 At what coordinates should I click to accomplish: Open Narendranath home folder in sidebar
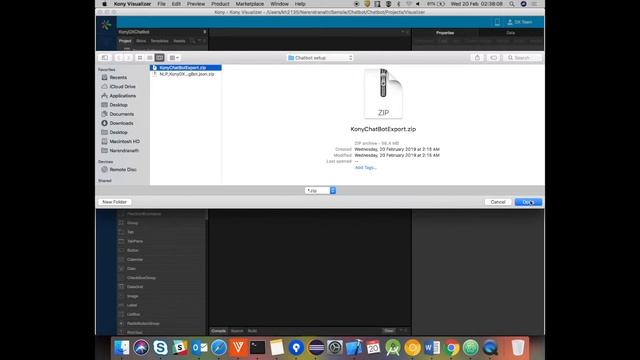tap(124, 150)
